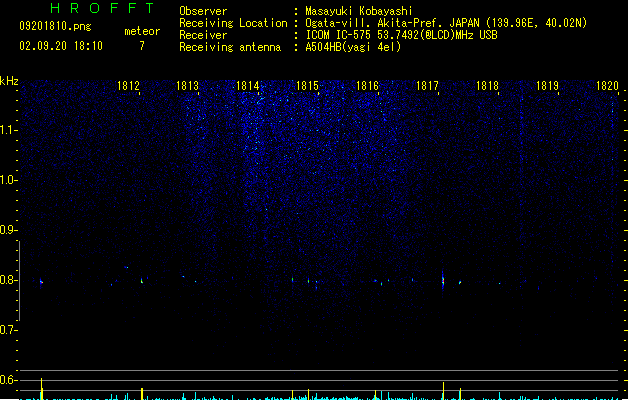The height and width of the screenshot is (400, 629).
Task: Select the ICOM IC-575 53.7492 MHz receiver text
Action: [402, 35]
